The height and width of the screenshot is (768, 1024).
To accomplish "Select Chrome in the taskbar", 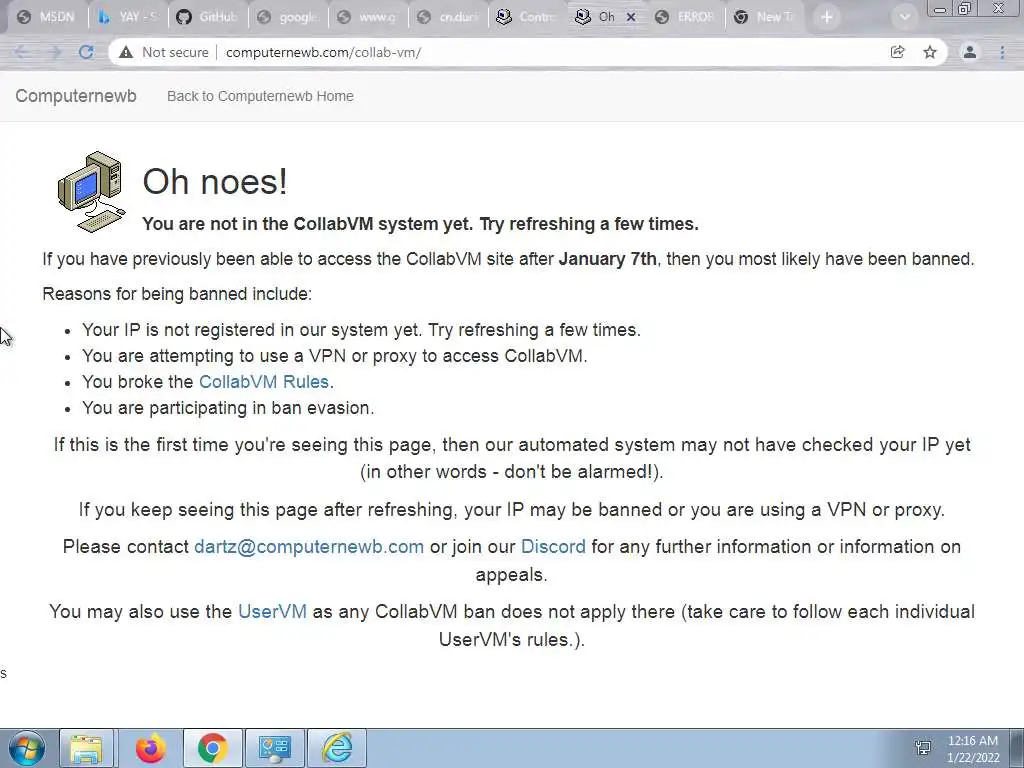I will click(x=212, y=748).
